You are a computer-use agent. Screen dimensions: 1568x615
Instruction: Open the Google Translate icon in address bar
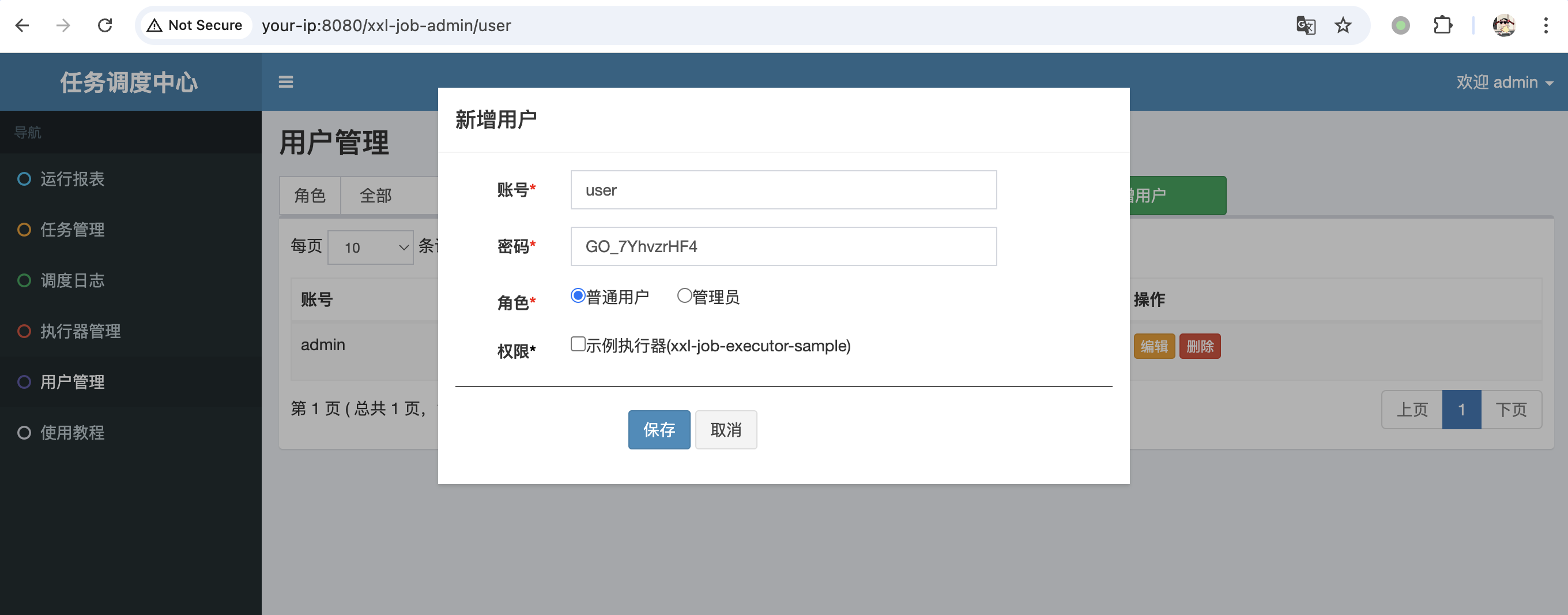tap(1305, 25)
